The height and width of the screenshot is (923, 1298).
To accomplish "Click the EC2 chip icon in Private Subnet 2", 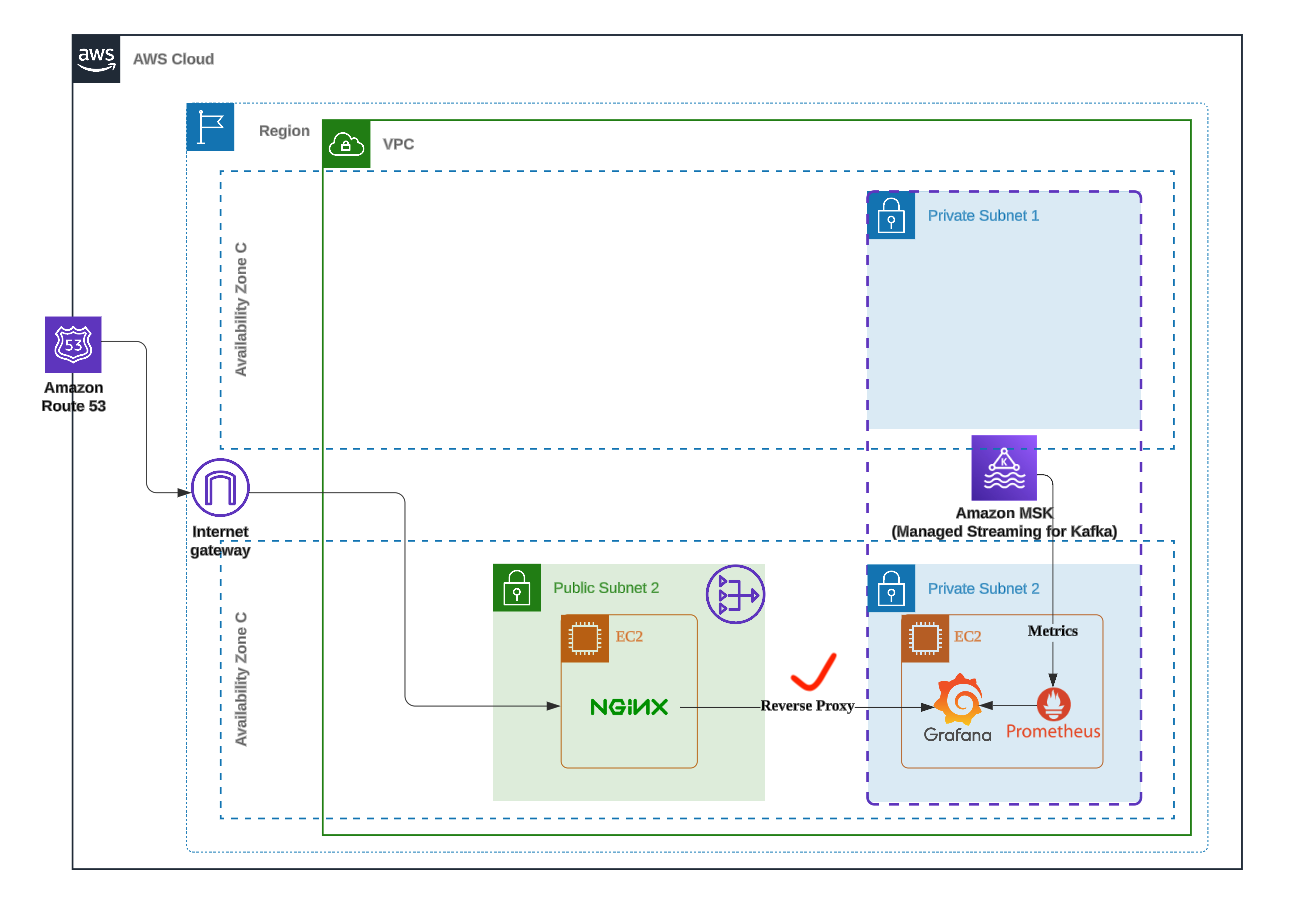I will [x=925, y=638].
